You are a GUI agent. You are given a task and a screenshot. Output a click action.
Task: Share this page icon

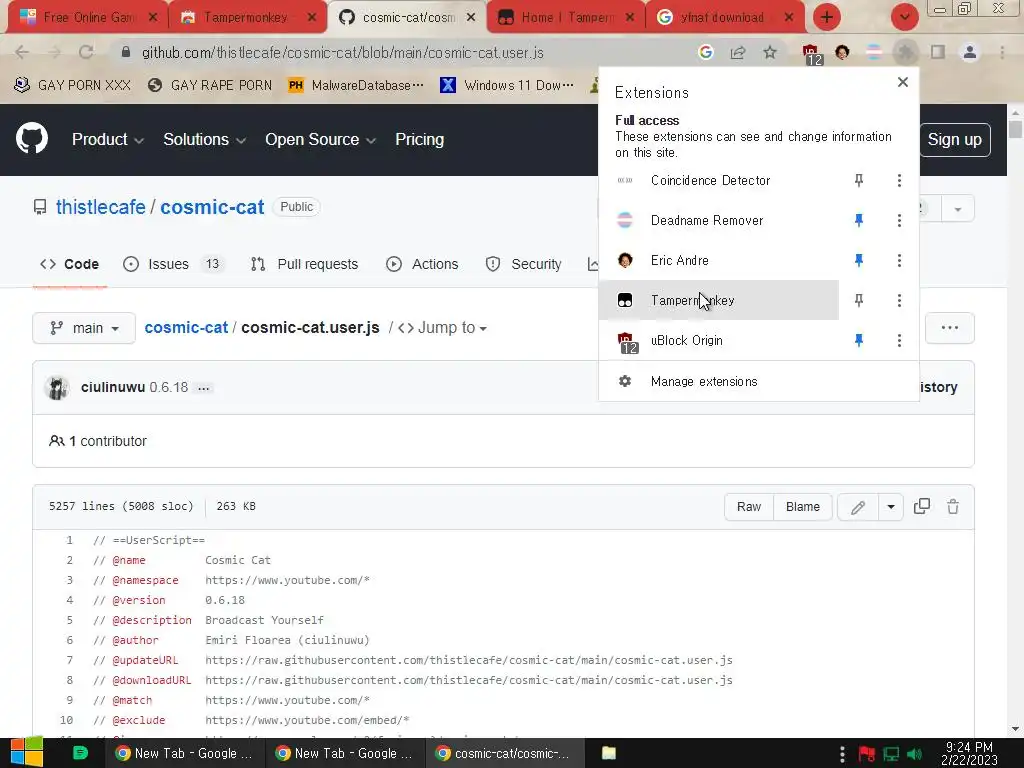coord(738,52)
